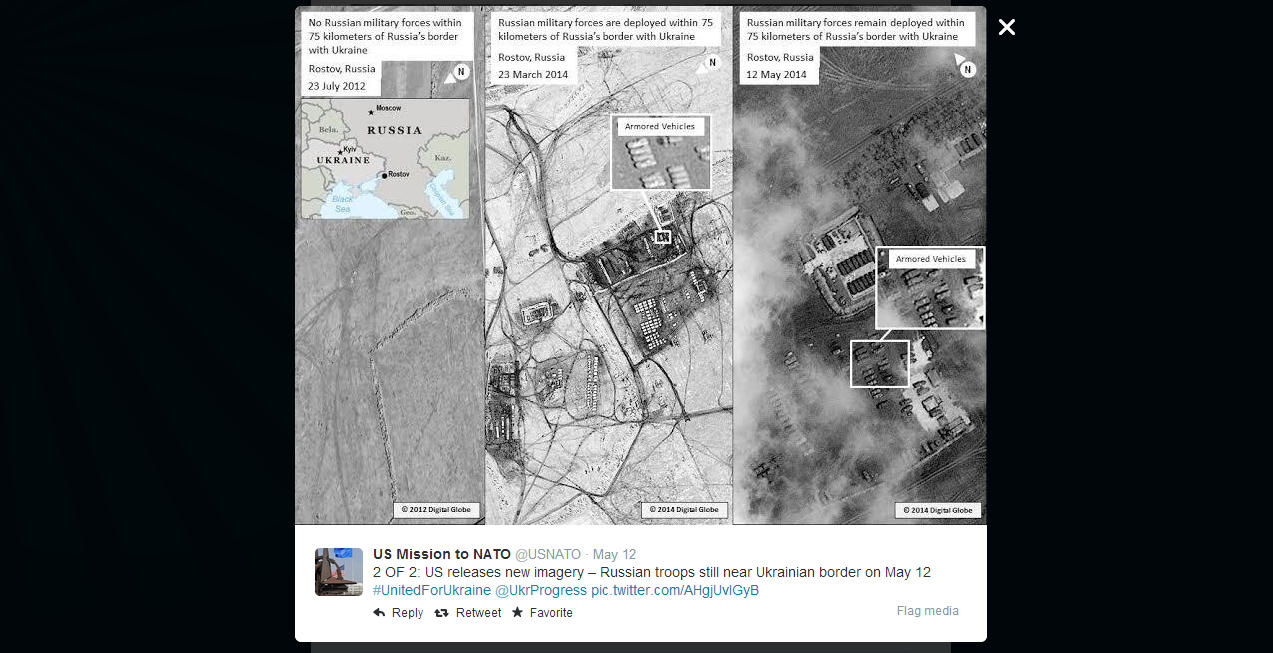Click the Favorite star icon
Screen dimensions: 1273x653
[517, 612]
